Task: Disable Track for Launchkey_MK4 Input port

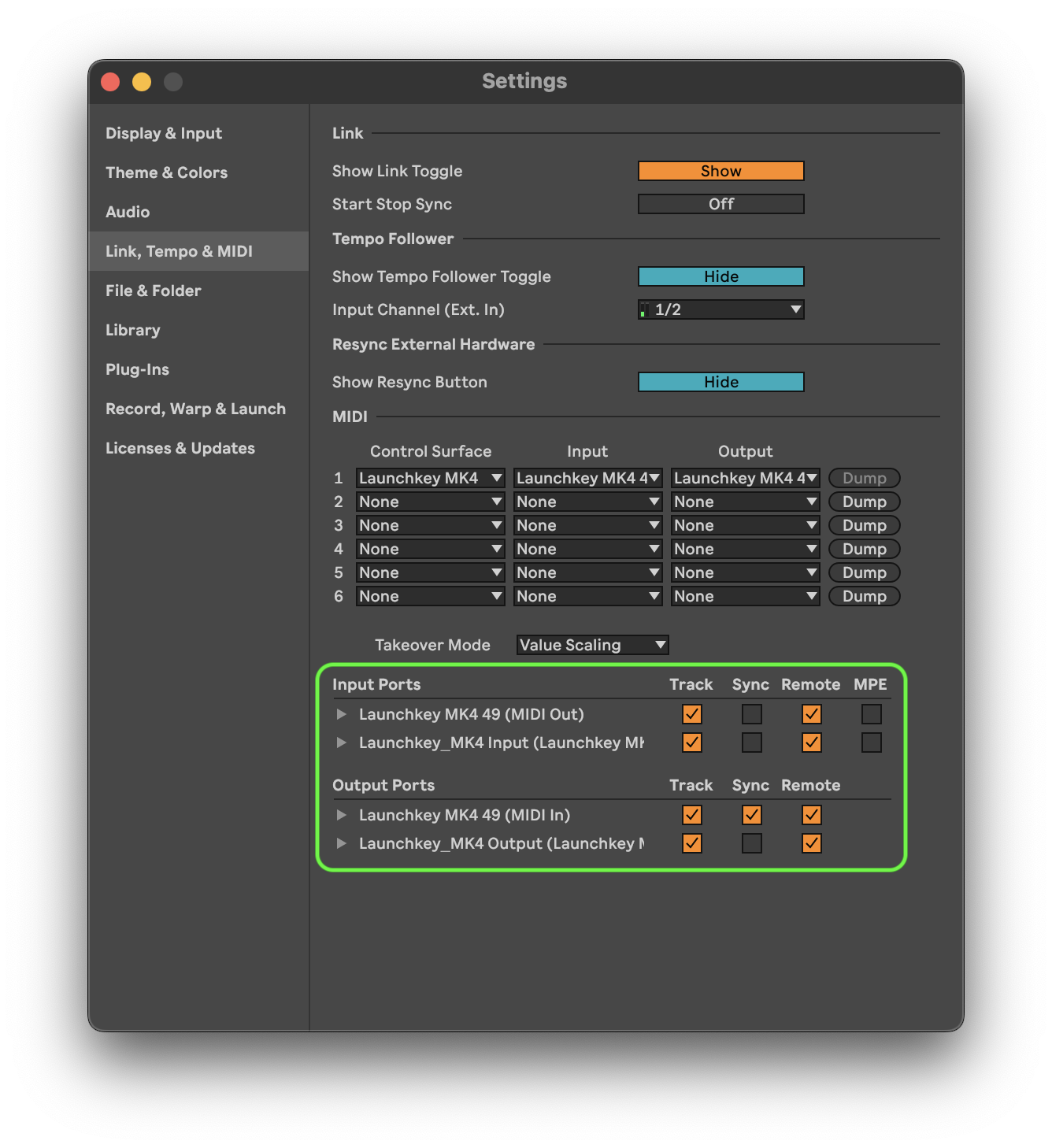Action: (x=692, y=742)
